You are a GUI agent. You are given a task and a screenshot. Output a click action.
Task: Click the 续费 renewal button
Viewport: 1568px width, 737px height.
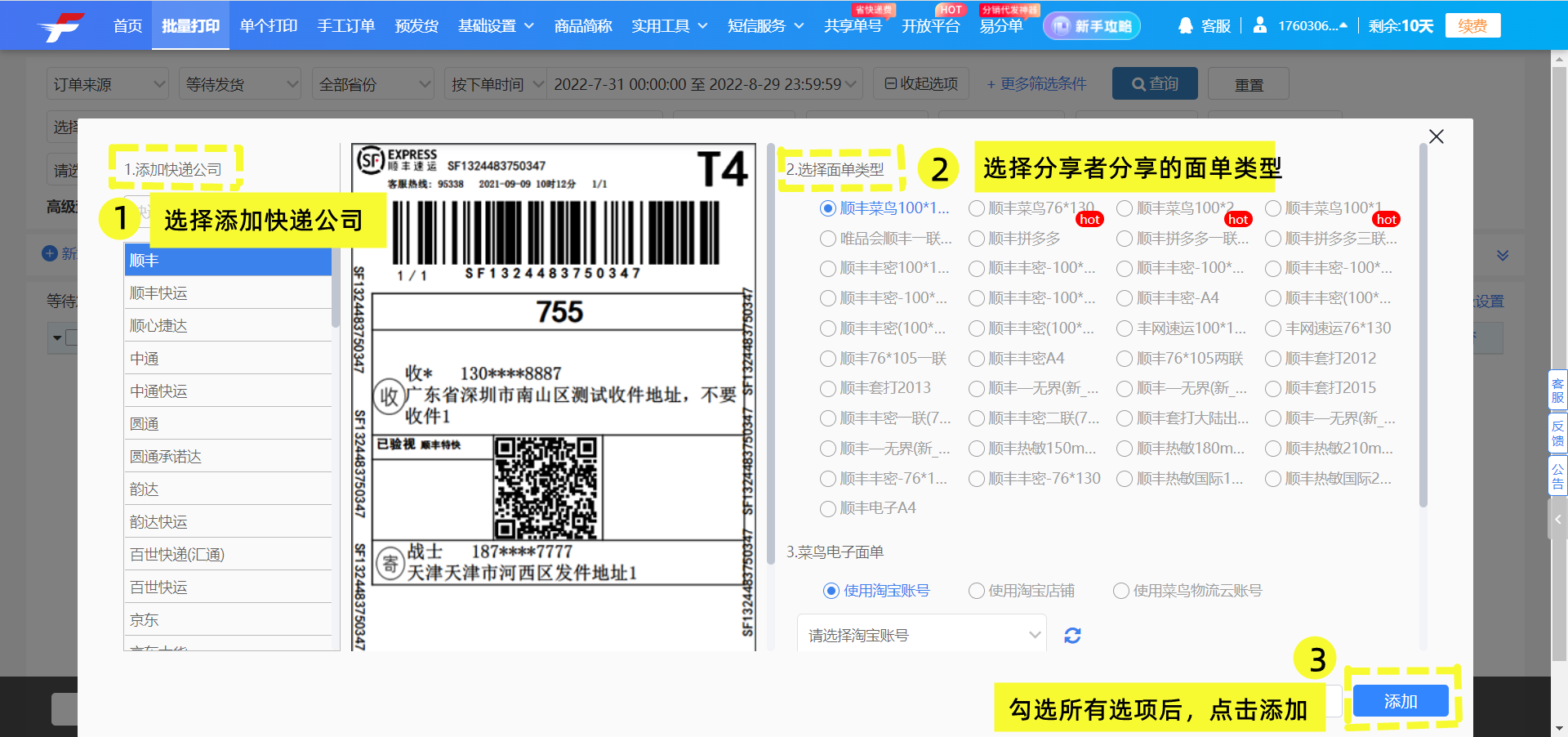1472,25
